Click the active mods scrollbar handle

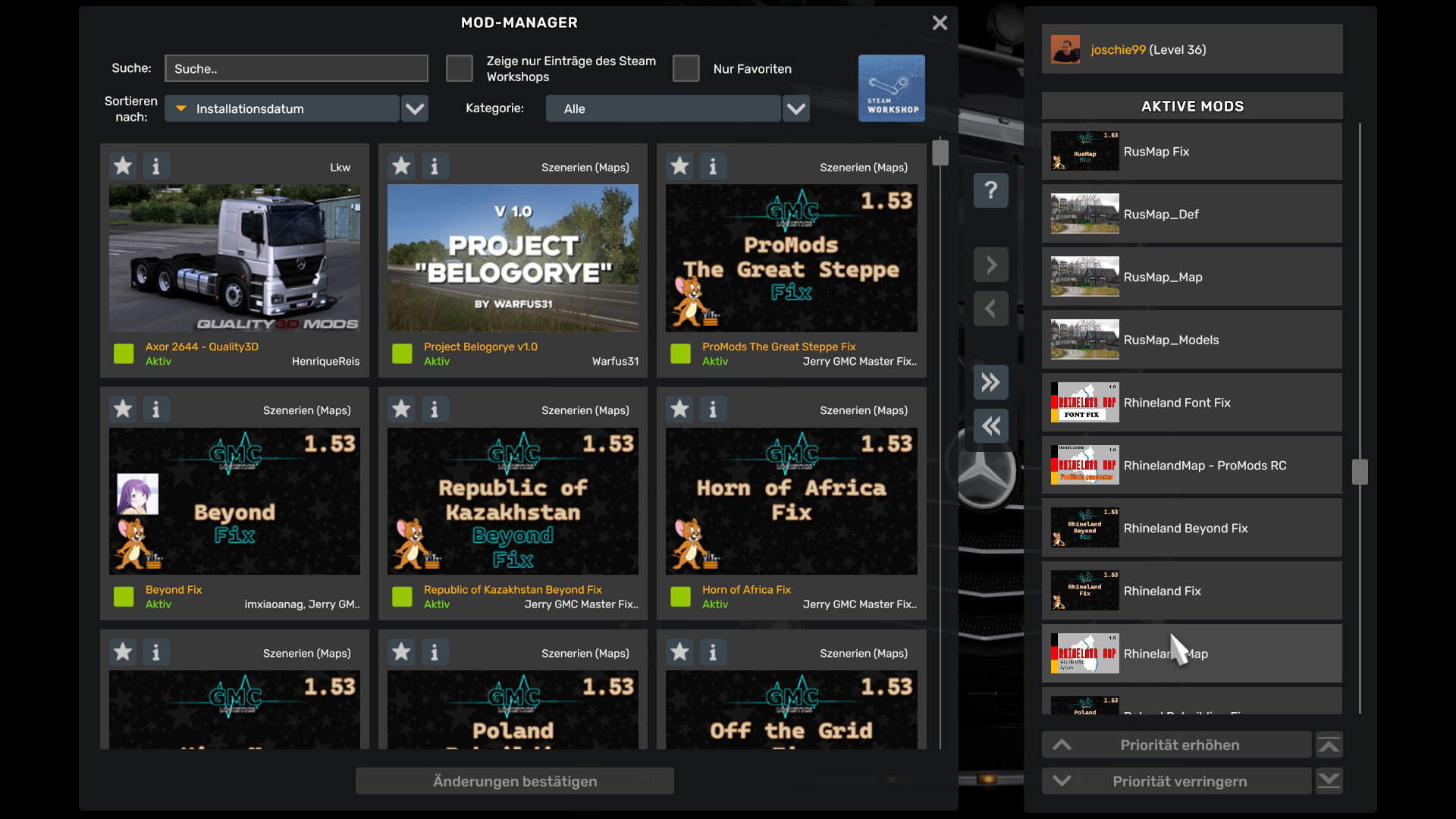coord(1360,472)
